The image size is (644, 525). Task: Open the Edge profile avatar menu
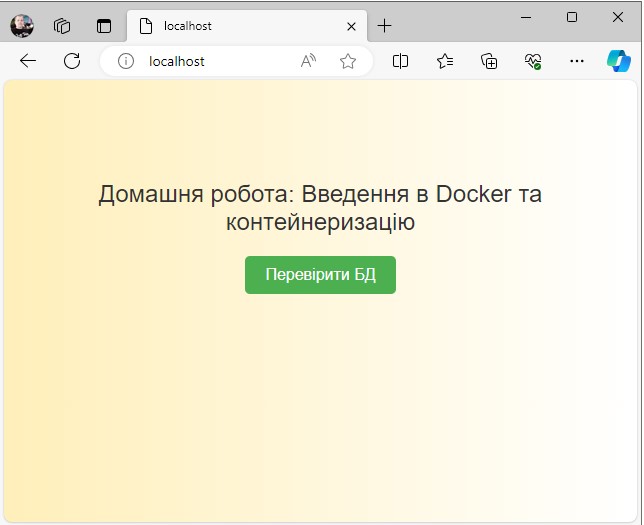(x=22, y=26)
